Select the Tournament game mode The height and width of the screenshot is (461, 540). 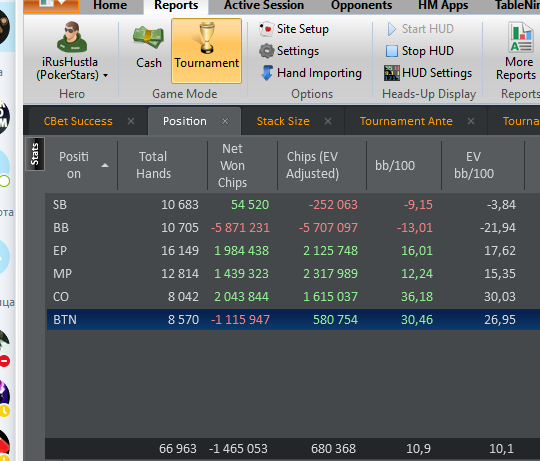pyautogui.click(x=207, y=51)
